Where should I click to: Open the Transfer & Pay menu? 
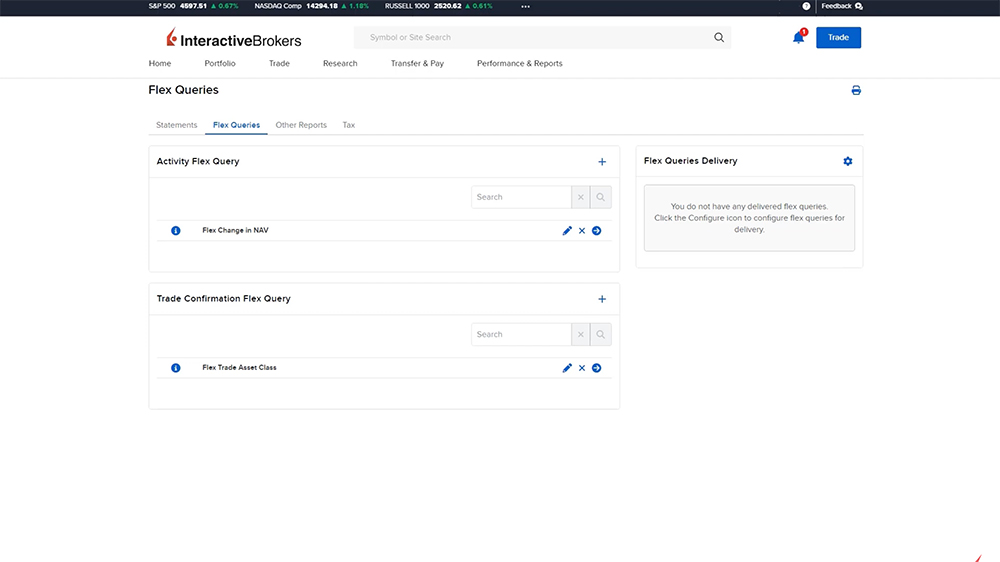(417, 63)
